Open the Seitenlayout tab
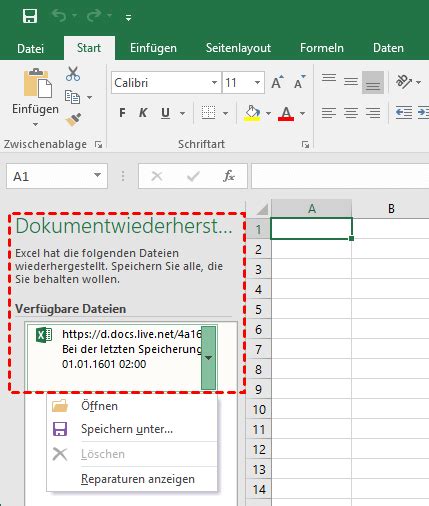429x506 pixels. pos(238,48)
